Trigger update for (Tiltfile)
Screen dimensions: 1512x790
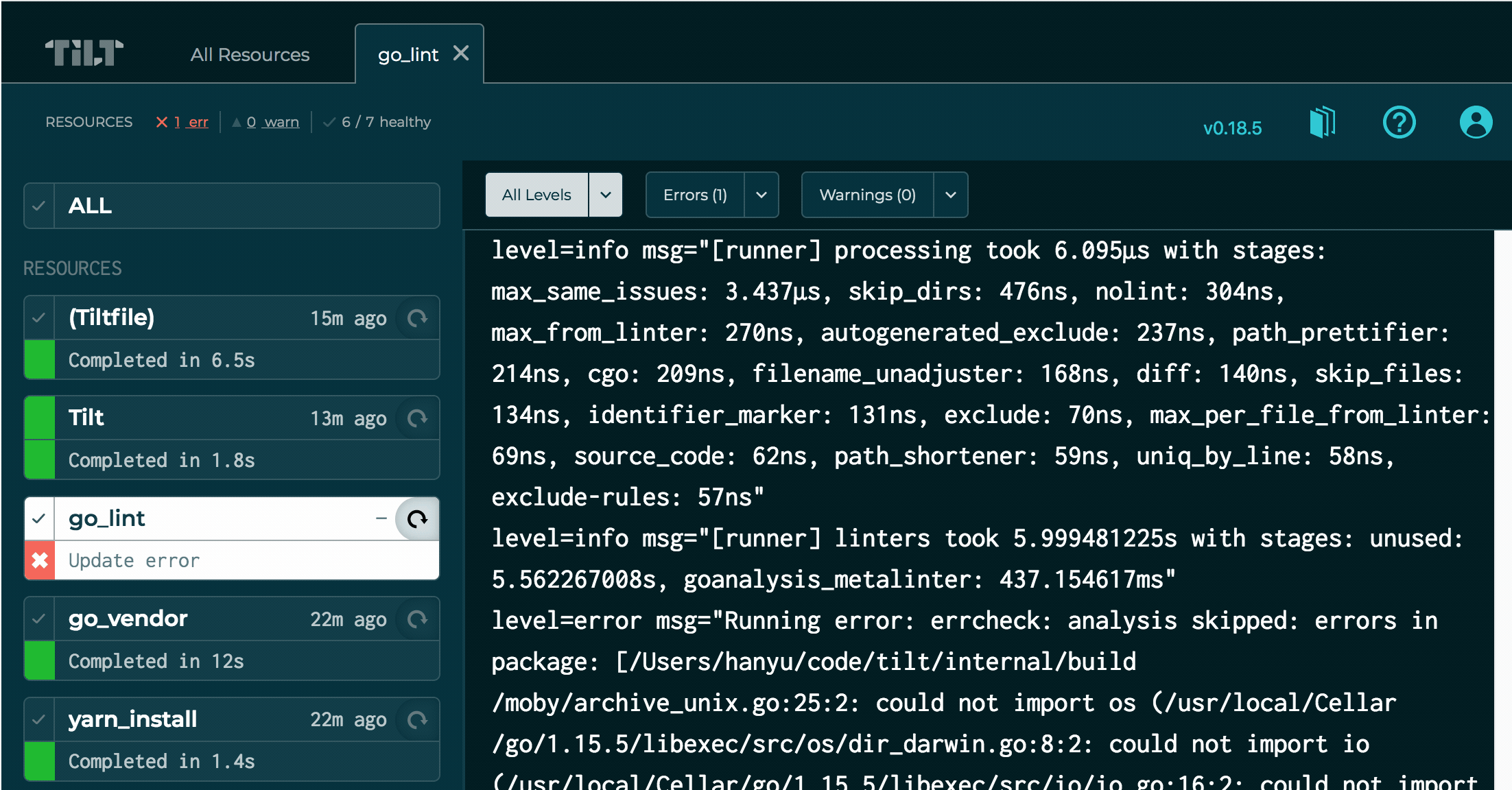coord(417,318)
